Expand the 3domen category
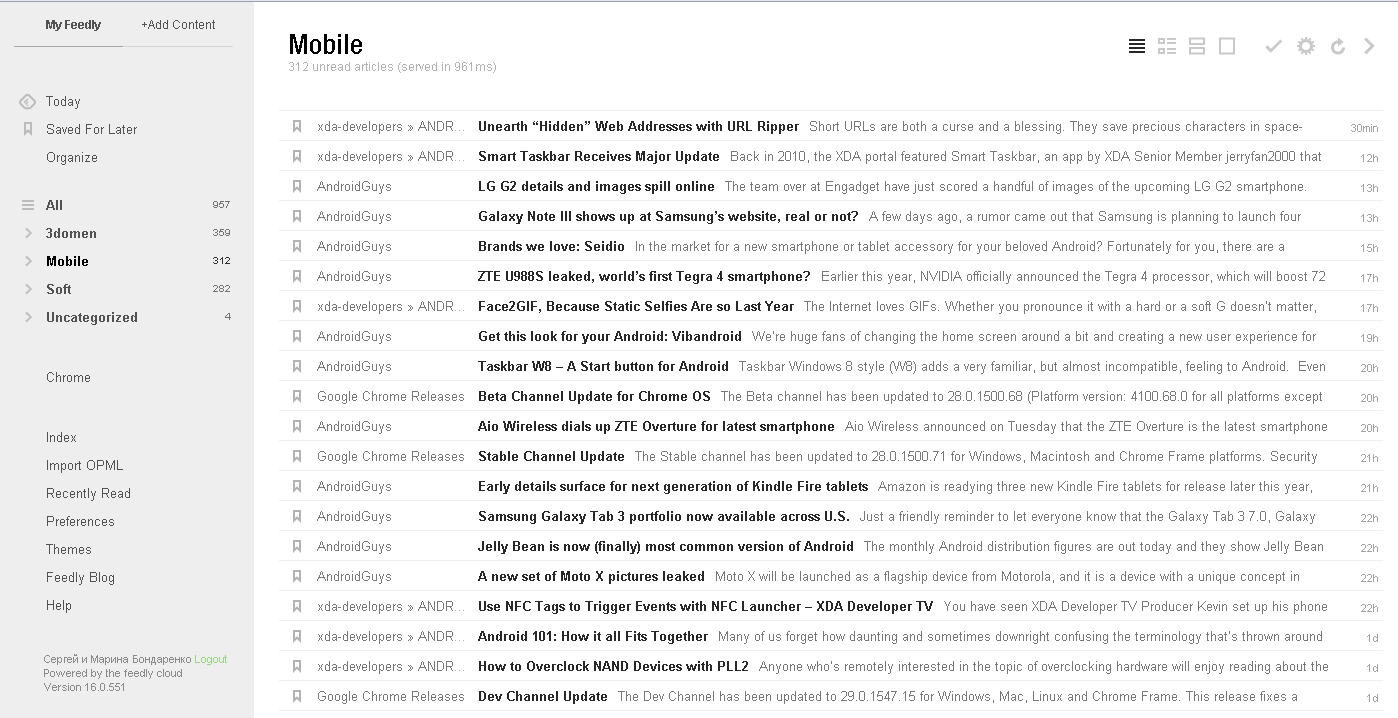Screen dimensions: 1398x718 [x=28, y=234]
